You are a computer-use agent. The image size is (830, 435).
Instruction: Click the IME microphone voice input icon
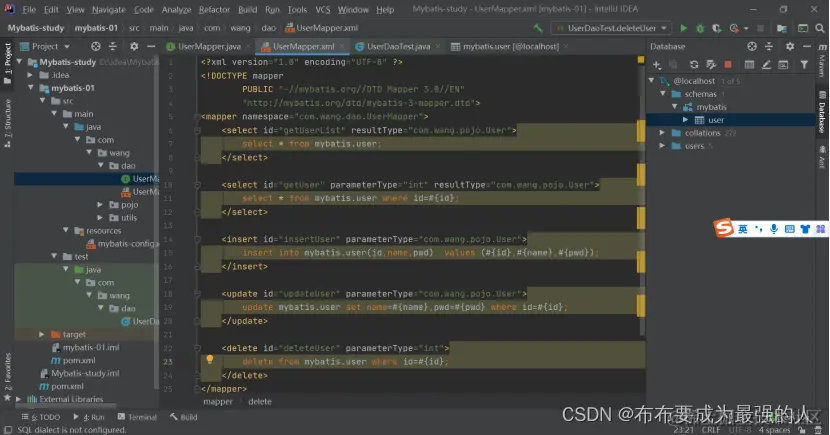(773, 229)
